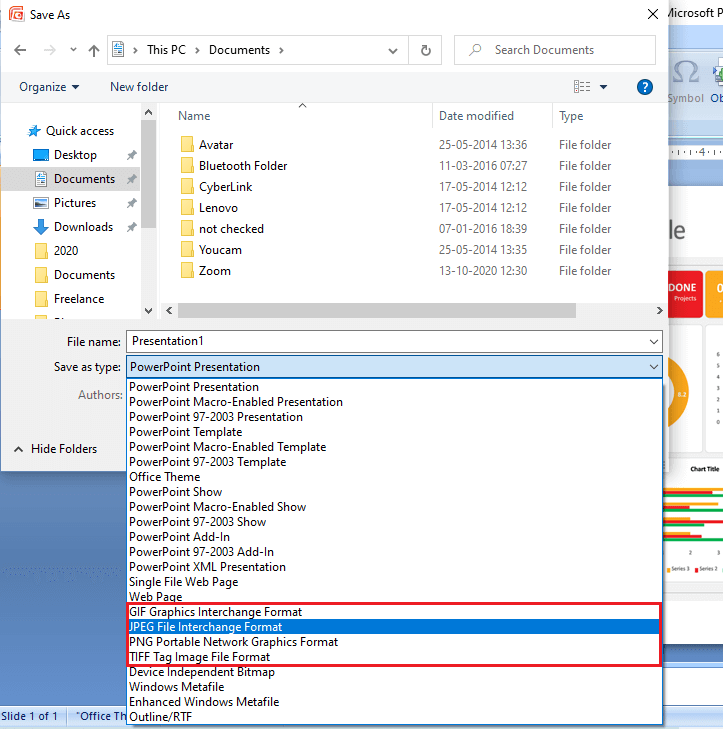
Task: Click the Avatar folder icon
Action: 187,144
